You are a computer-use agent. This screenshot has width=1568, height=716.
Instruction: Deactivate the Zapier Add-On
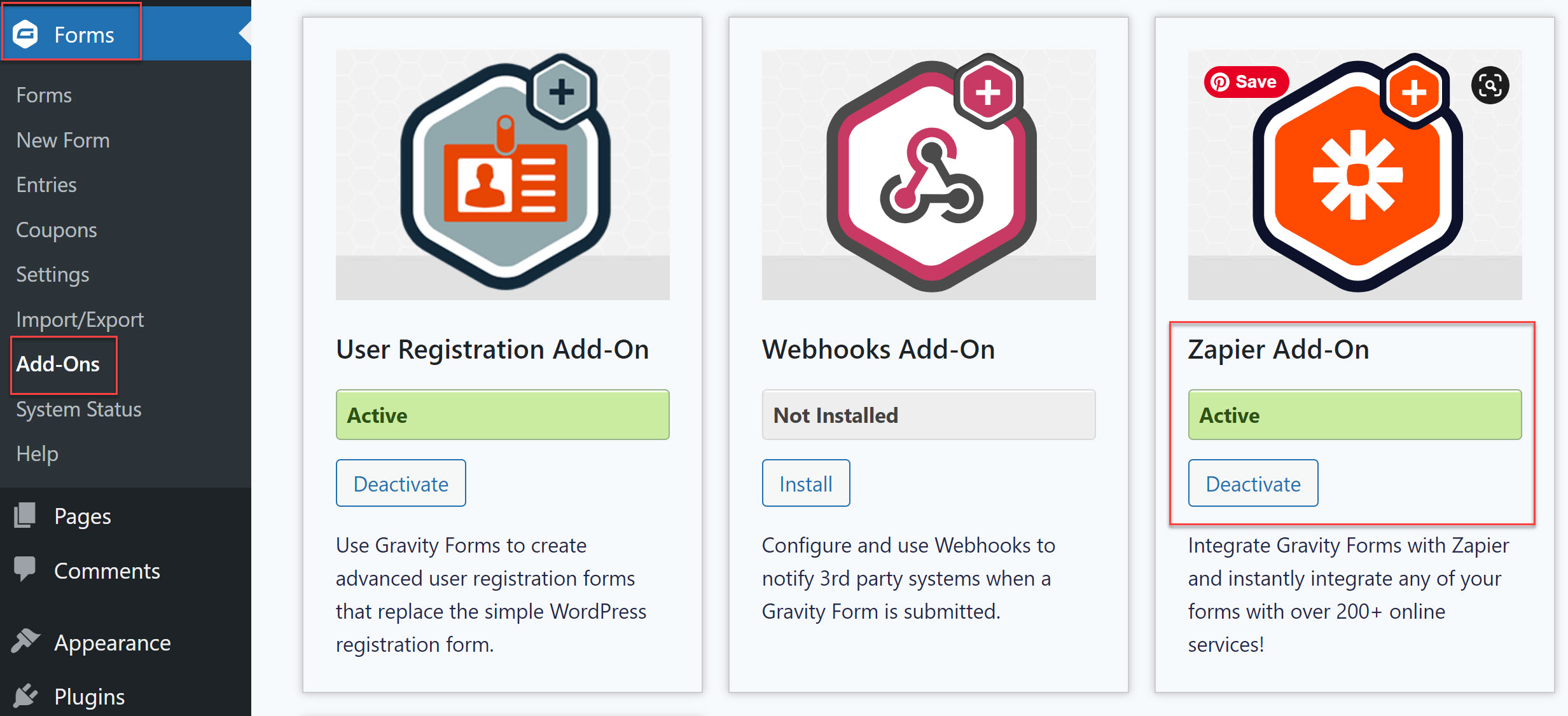click(x=1253, y=483)
